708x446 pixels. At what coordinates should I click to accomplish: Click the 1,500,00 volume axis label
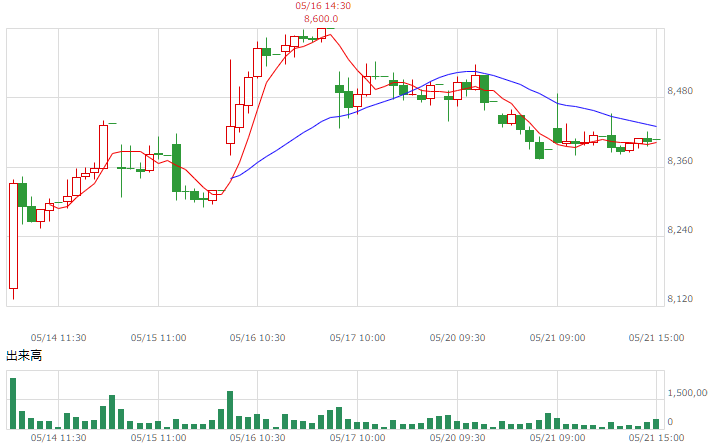[x=687, y=393]
